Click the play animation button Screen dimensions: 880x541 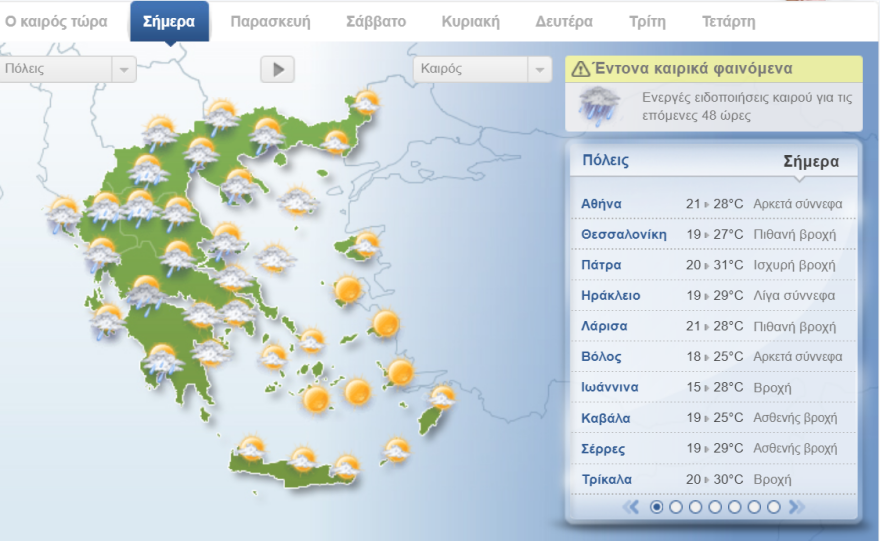[278, 69]
